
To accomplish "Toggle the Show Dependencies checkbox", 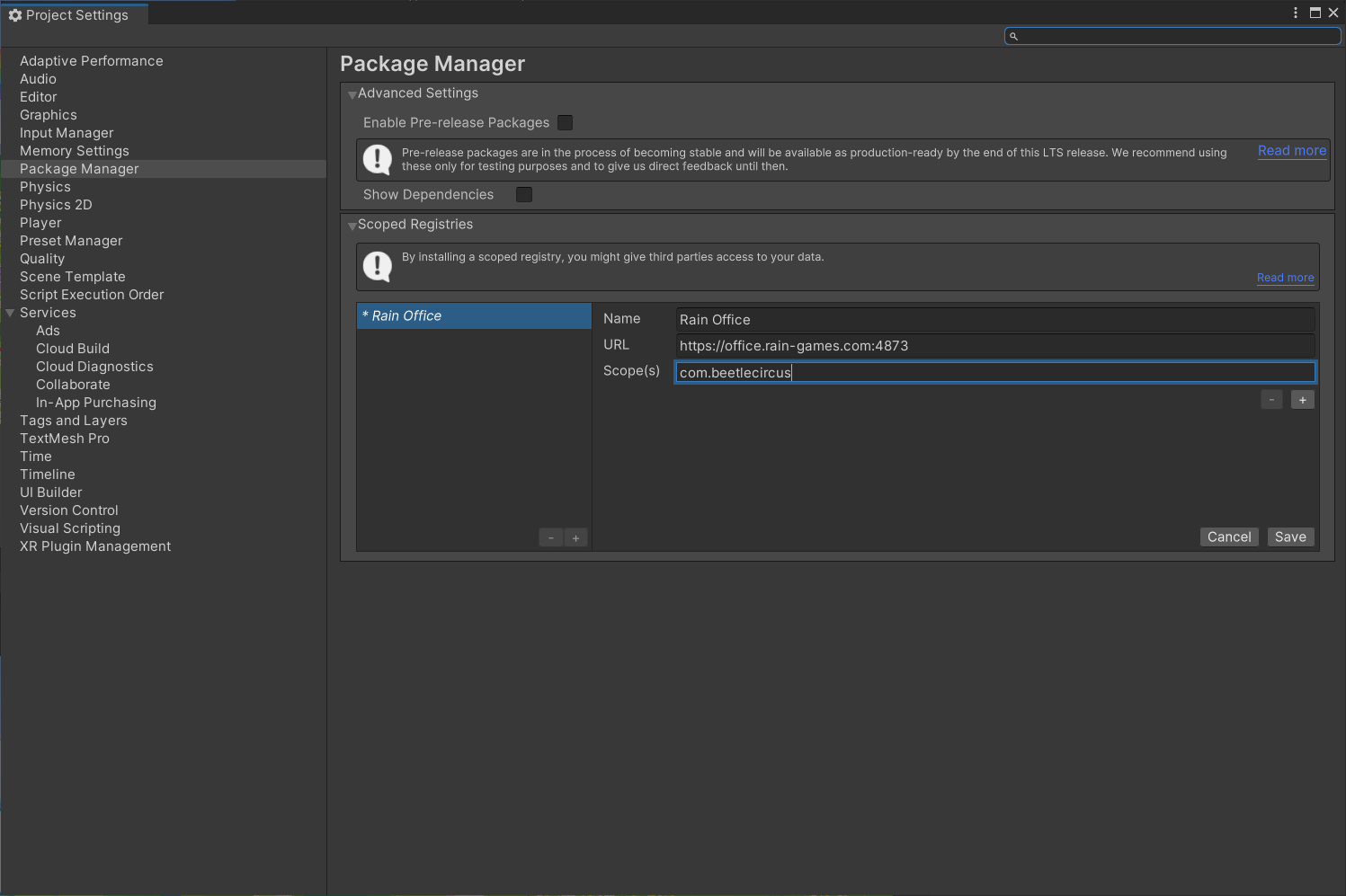I will 524,194.
